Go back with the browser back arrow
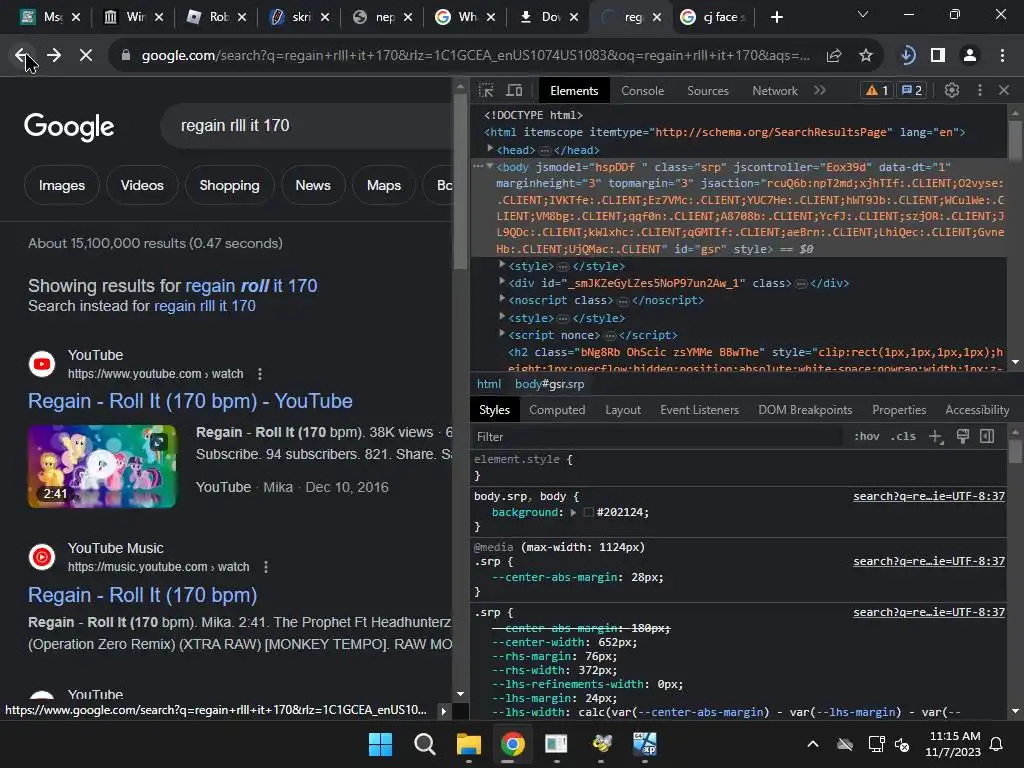1024x768 pixels. [x=21, y=56]
